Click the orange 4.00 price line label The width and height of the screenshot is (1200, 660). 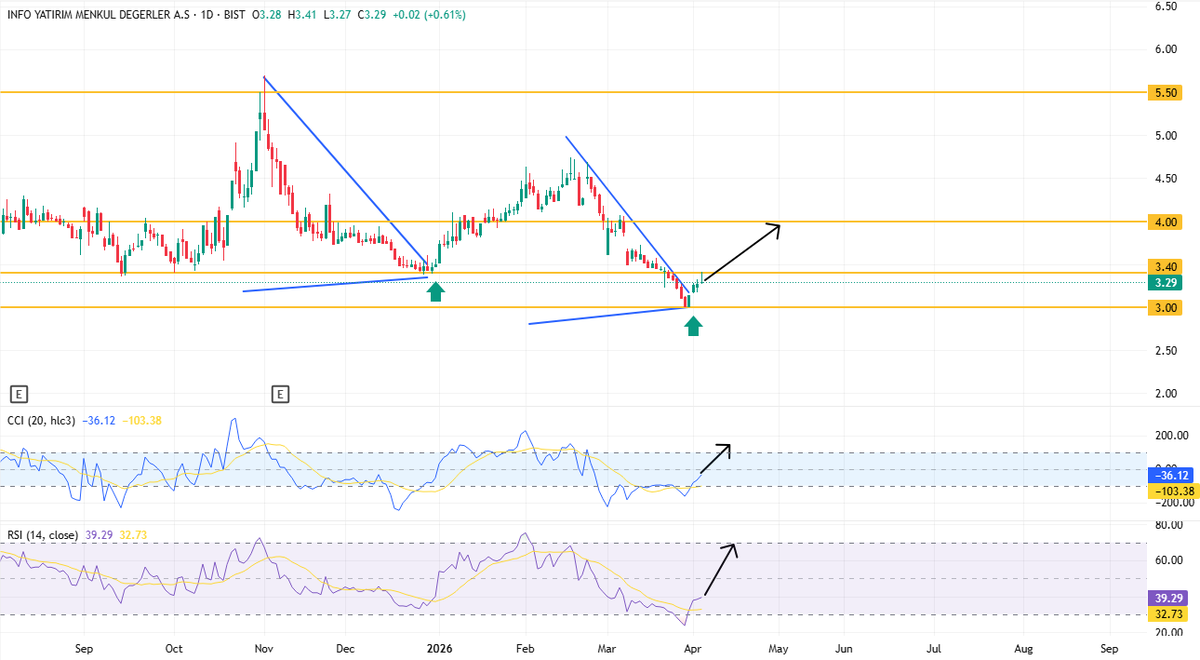coord(1165,221)
